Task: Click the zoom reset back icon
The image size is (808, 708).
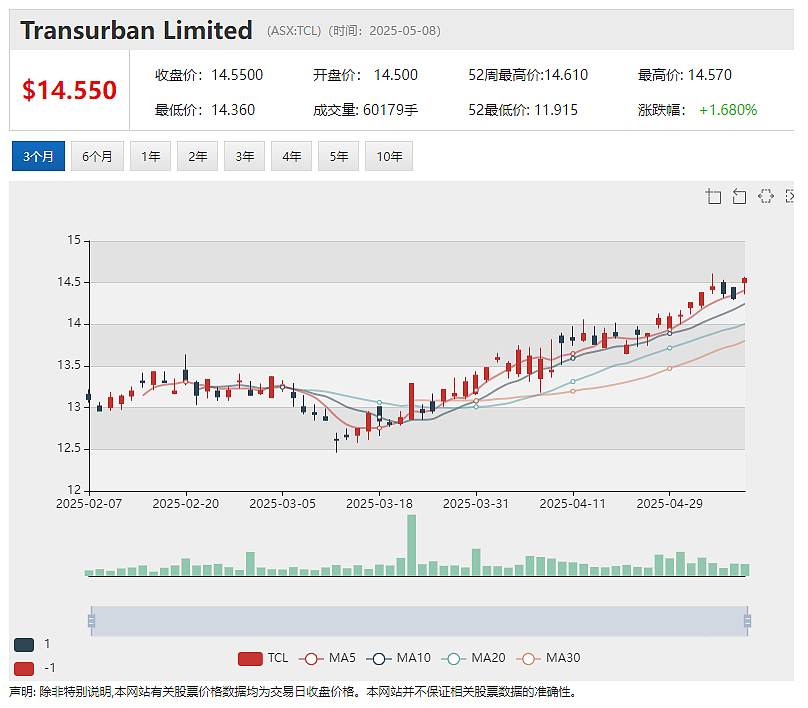Action: 739,196
